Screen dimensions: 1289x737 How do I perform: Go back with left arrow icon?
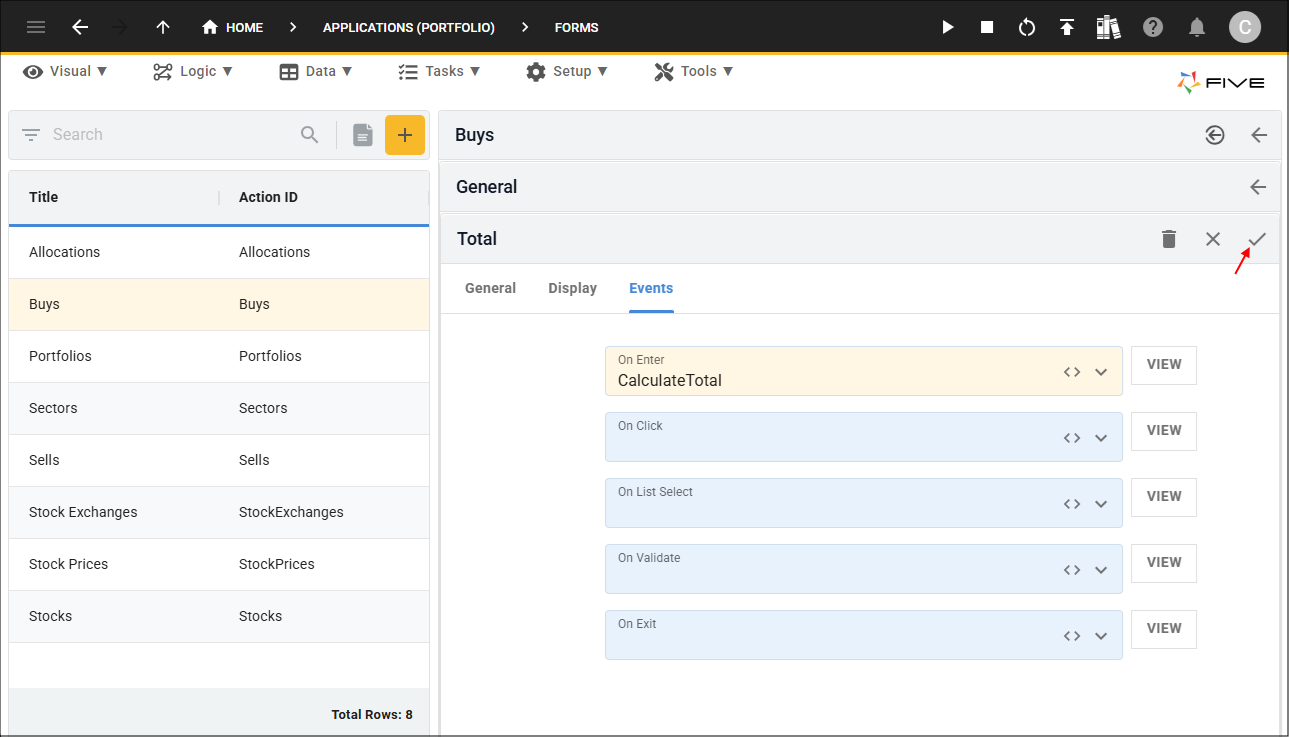[81, 27]
